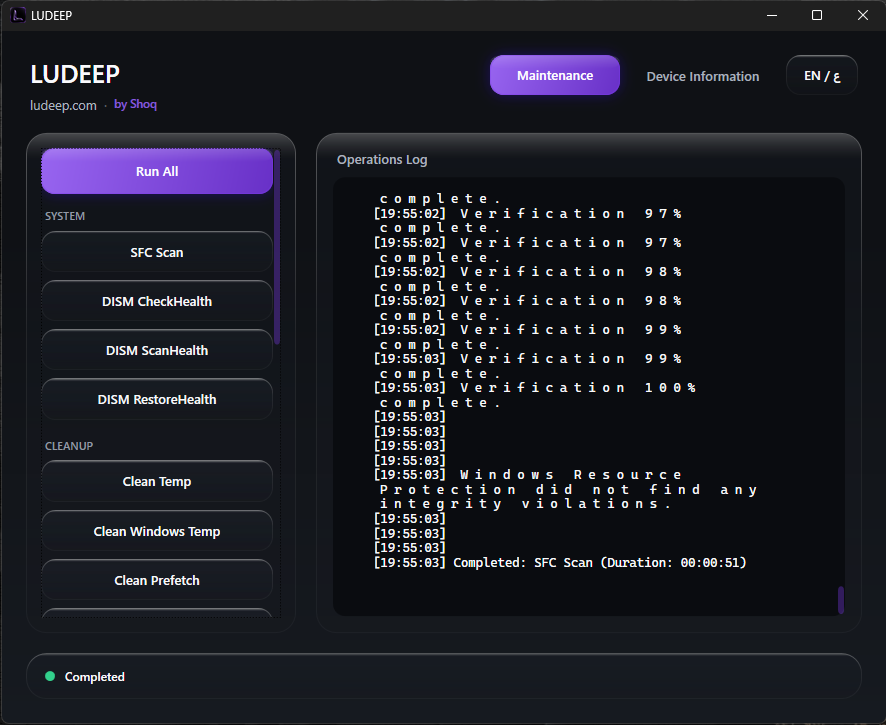The width and height of the screenshot is (886, 725).
Task: Toggle the EN / ع language switch
Action: pyautogui.click(x=822, y=75)
